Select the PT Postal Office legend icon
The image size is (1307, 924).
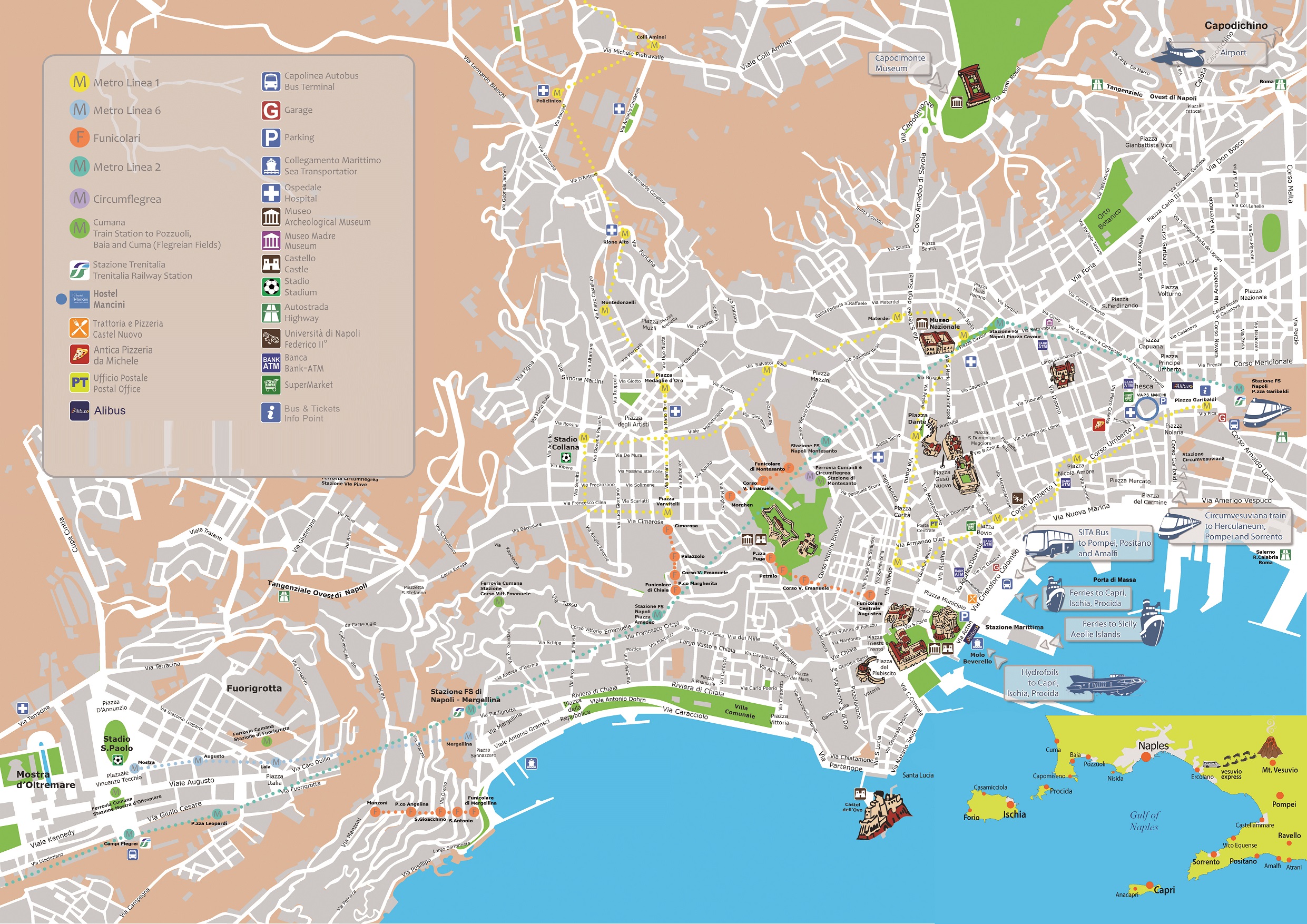(79, 382)
